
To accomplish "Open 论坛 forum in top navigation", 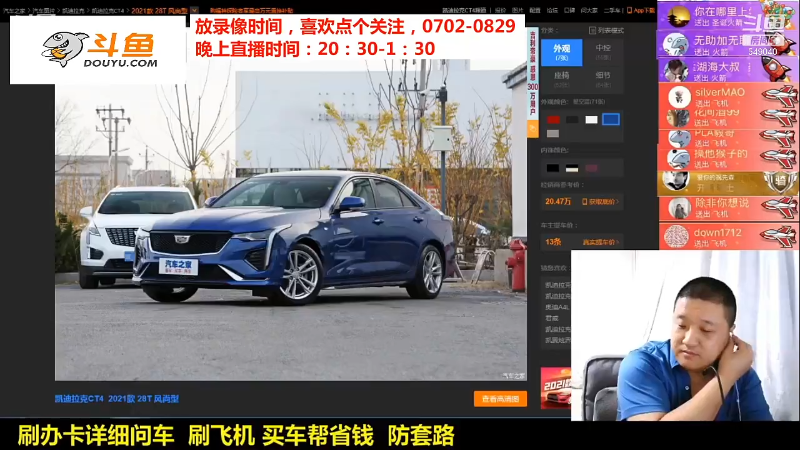I will (552, 10).
